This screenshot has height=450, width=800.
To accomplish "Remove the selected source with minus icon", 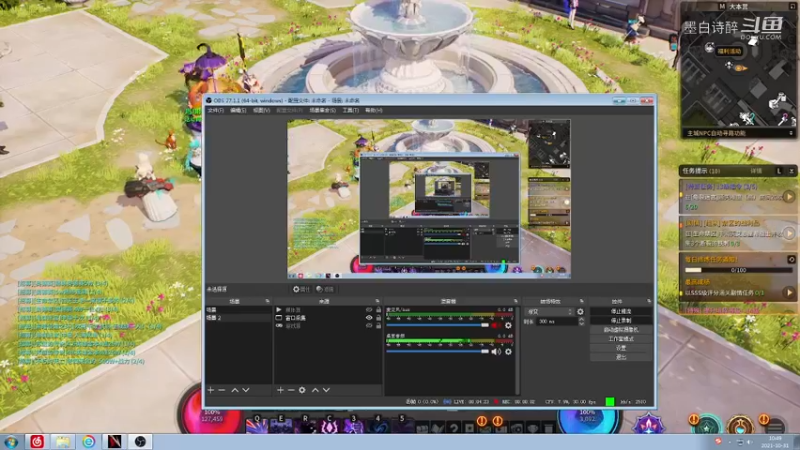I will pyautogui.click(x=291, y=390).
